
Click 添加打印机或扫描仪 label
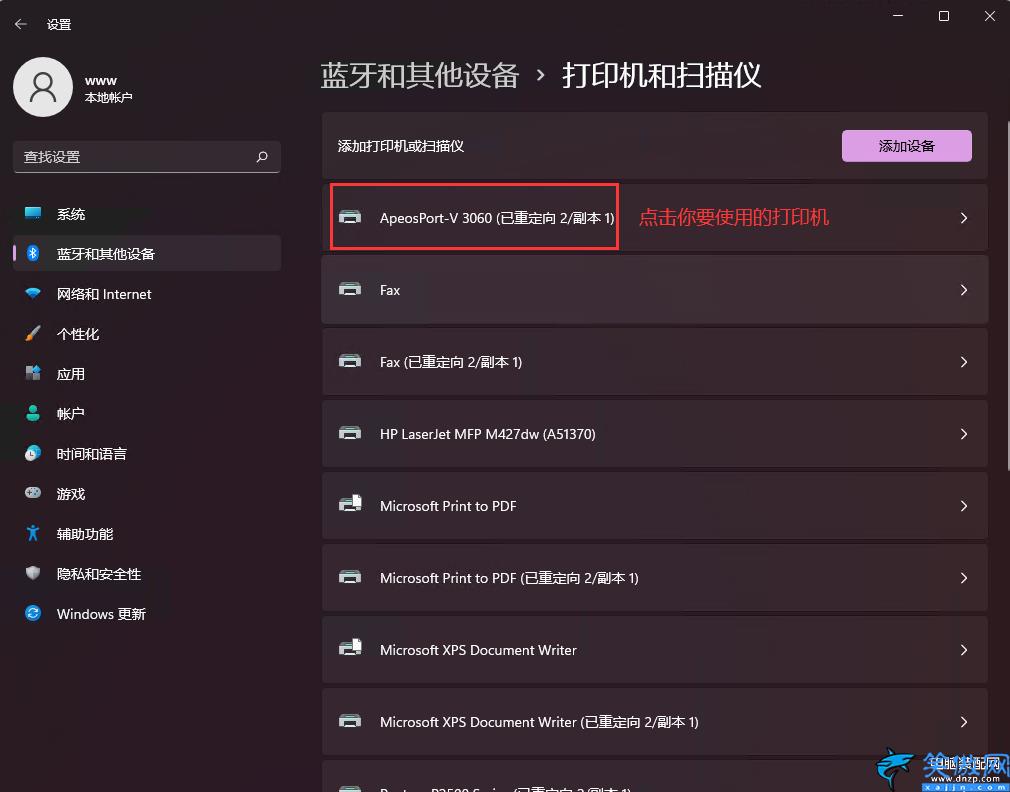tap(401, 146)
